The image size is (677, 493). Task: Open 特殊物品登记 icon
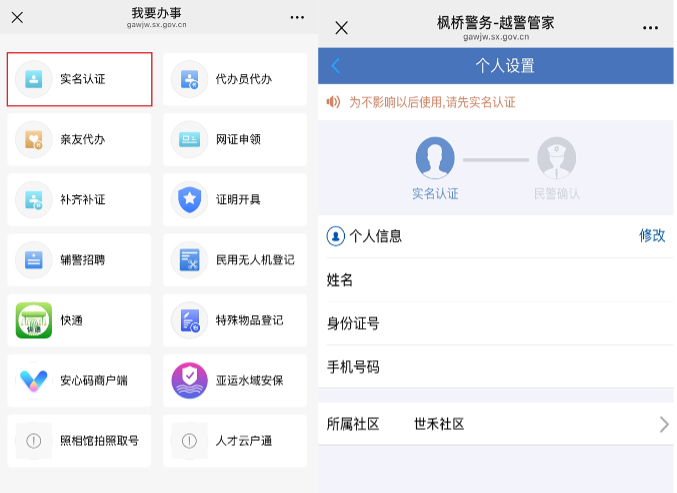189,320
